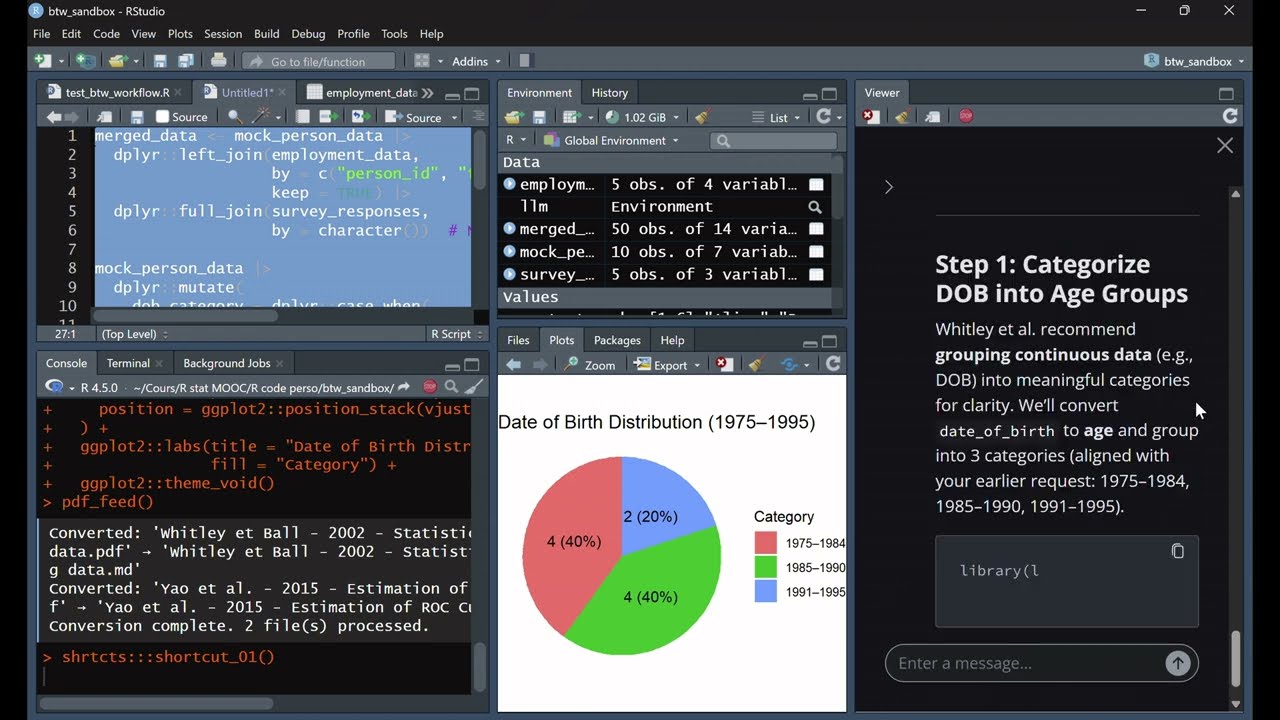Expand survey responses data object
Screen dimensions: 1280x720
pyautogui.click(x=510, y=274)
